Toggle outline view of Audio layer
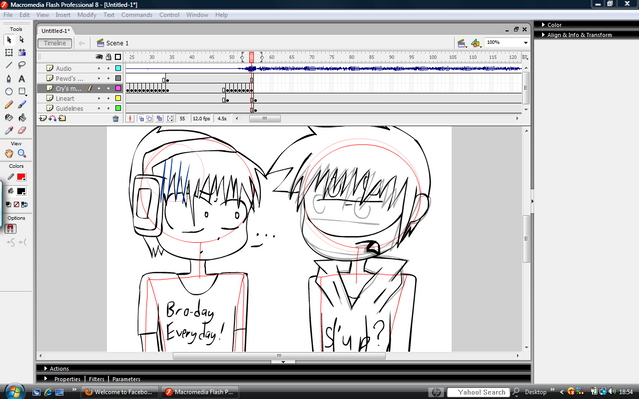Screen dimensions: 639x399 (x=118, y=68)
